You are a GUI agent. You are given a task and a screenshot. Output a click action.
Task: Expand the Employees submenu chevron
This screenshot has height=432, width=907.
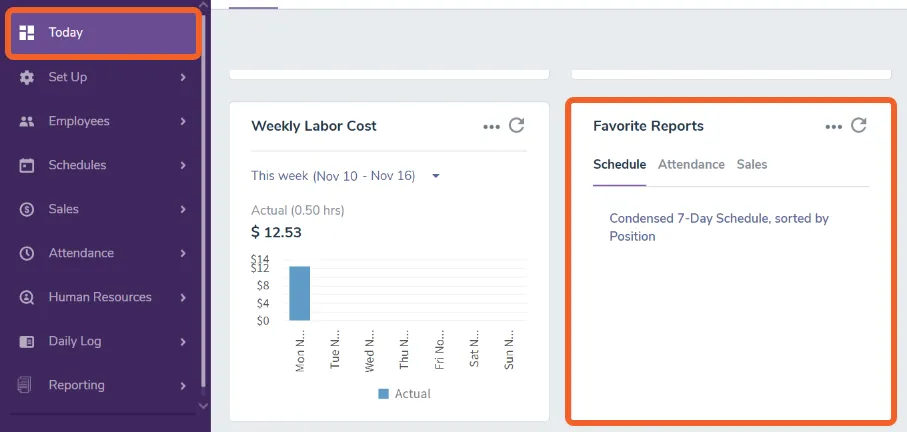pyautogui.click(x=183, y=121)
